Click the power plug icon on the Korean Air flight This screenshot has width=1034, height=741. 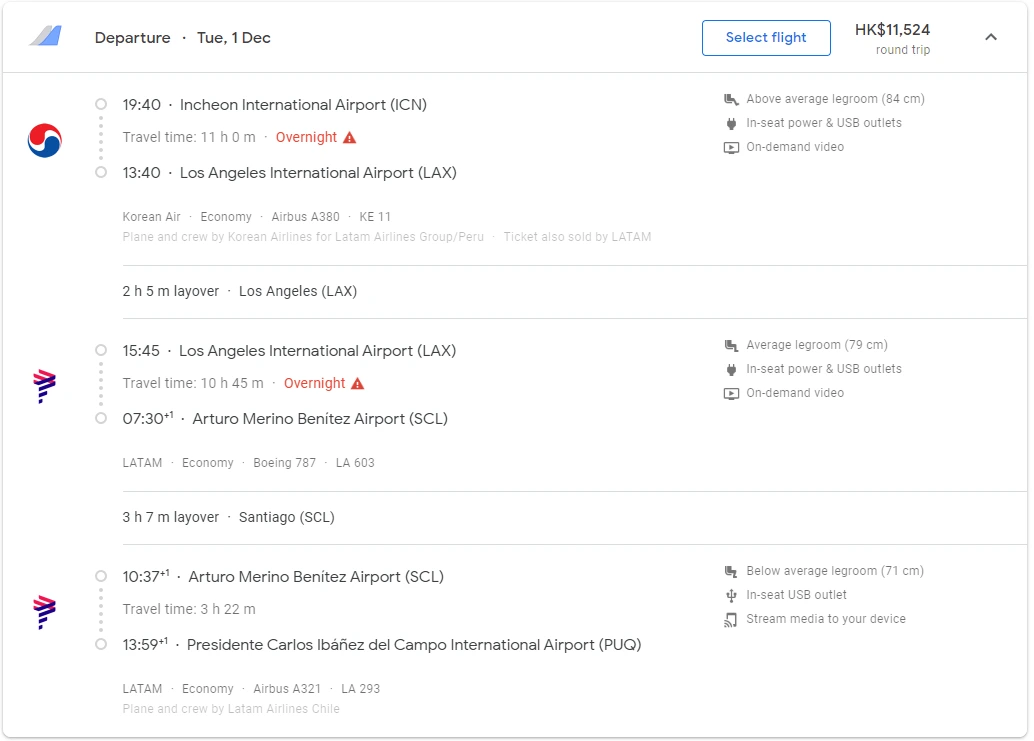(731, 123)
